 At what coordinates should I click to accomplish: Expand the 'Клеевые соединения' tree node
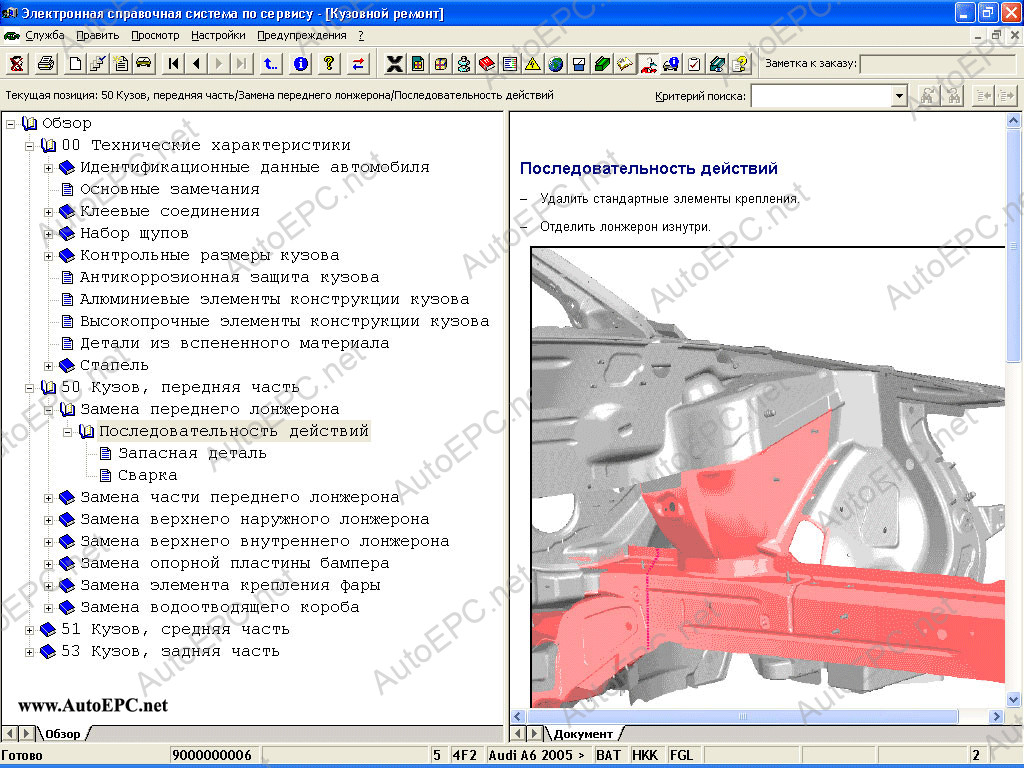pyautogui.click(x=49, y=212)
